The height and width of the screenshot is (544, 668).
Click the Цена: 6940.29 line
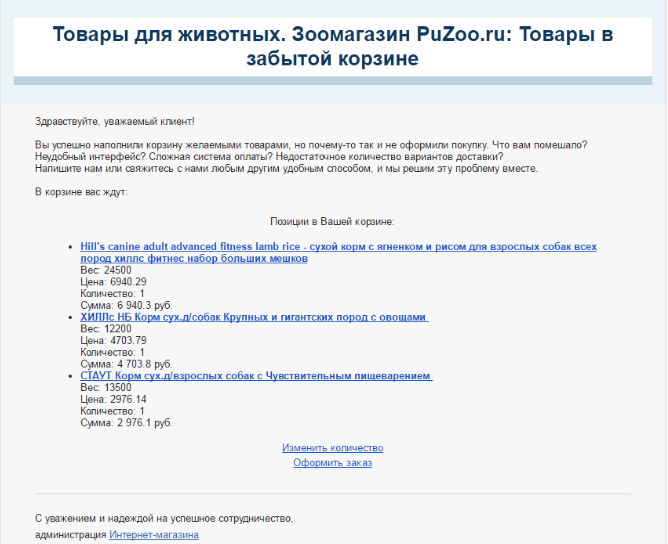click(113, 282)
